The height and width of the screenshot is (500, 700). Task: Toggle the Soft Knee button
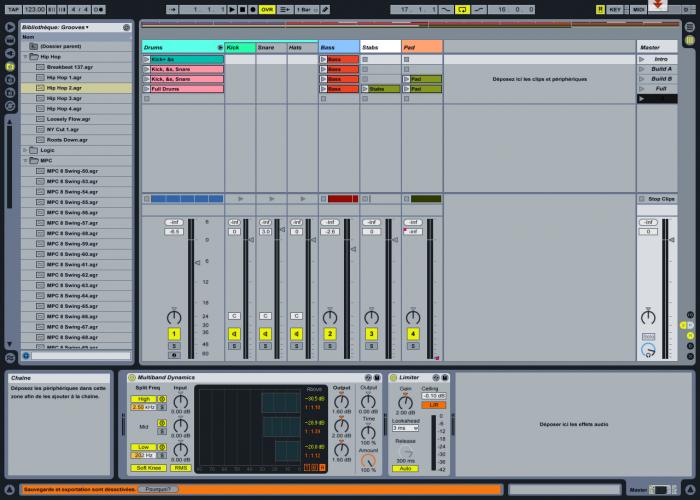(x=149, y=468)
